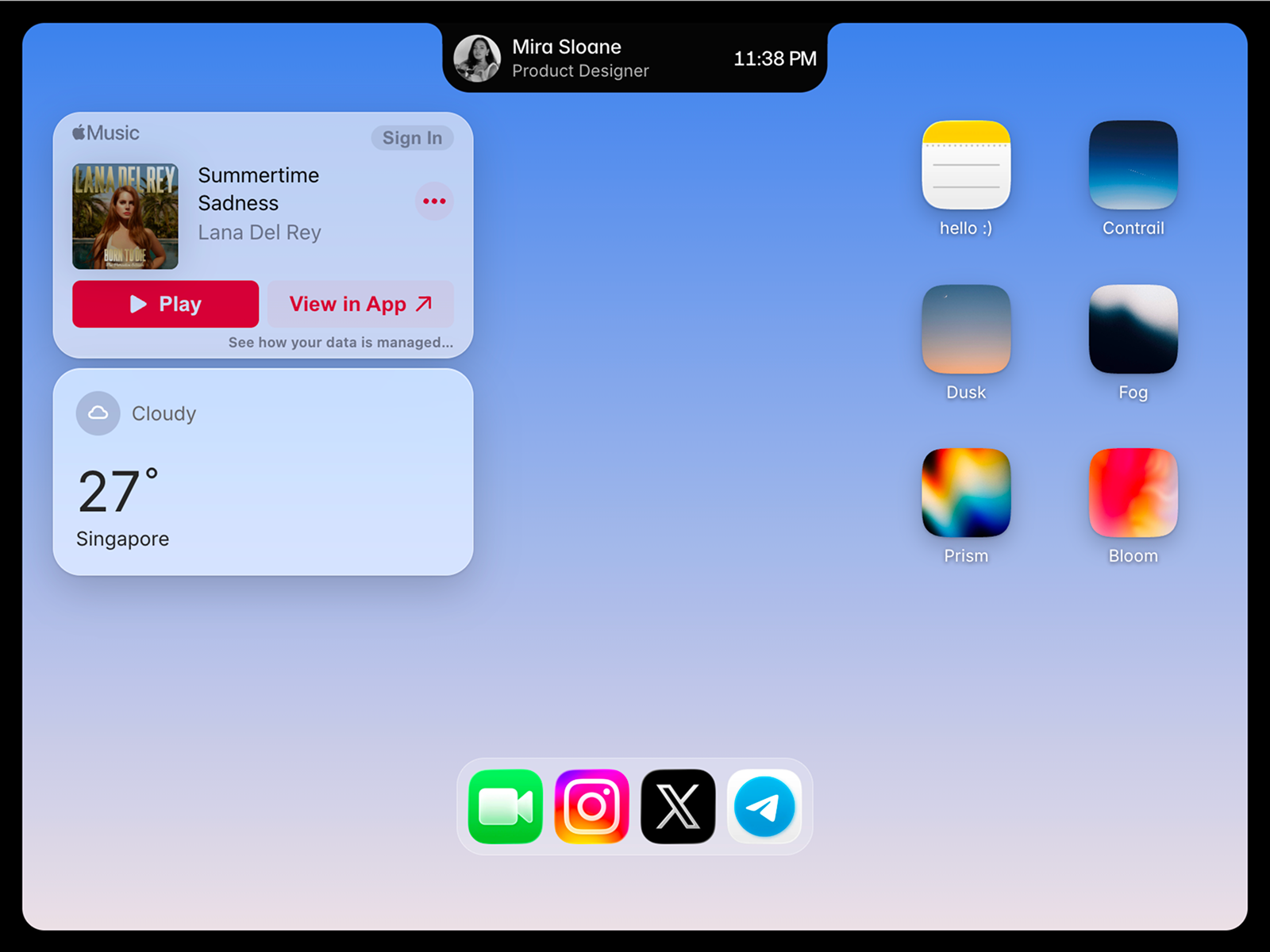Click the Product Designer subtitle
This screenshot has width=1270, height=952.
tap(580, 71)
